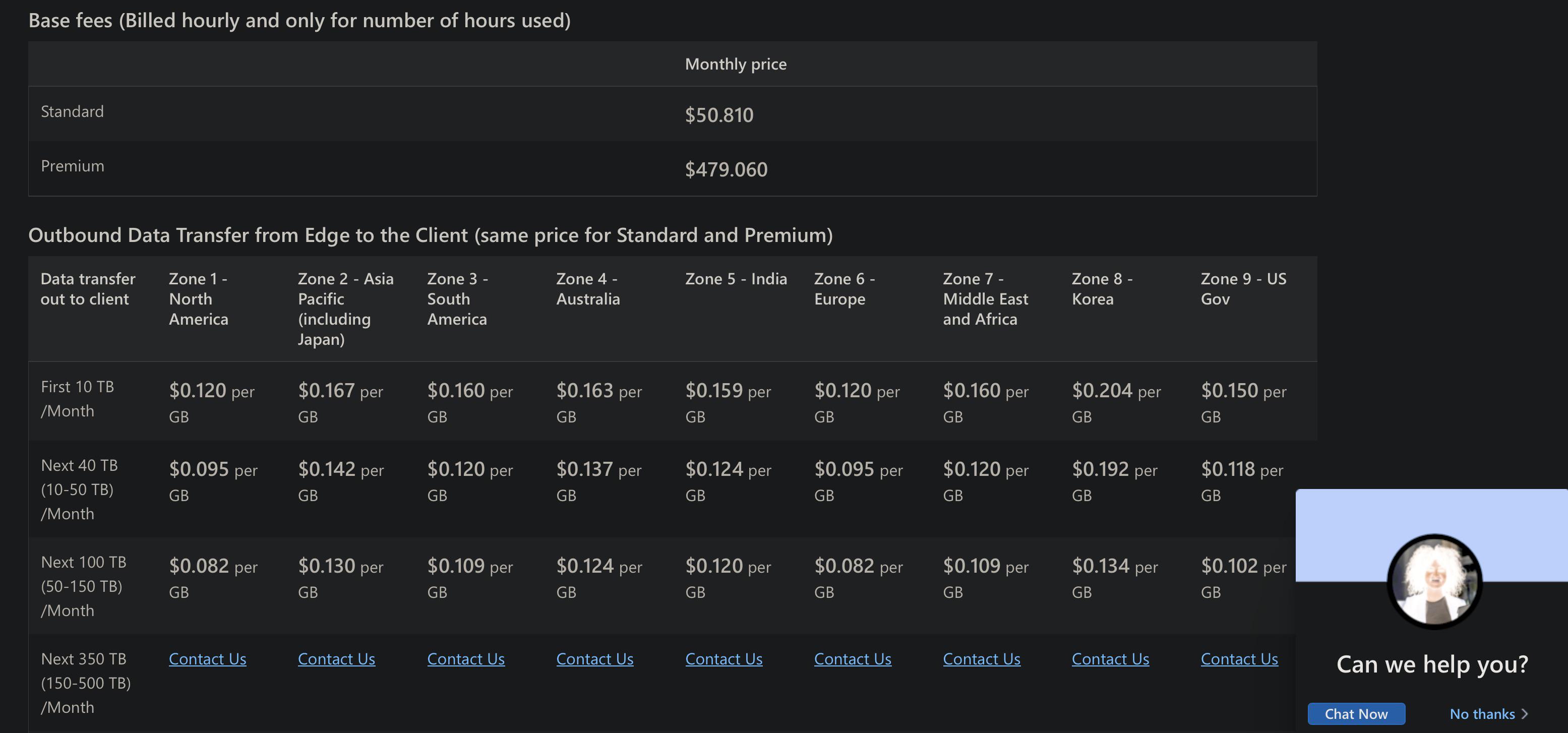1568x733 pixels.
Task: Click Contact Us link for Zone 1 North America
Action: click(x=207, y=659)
